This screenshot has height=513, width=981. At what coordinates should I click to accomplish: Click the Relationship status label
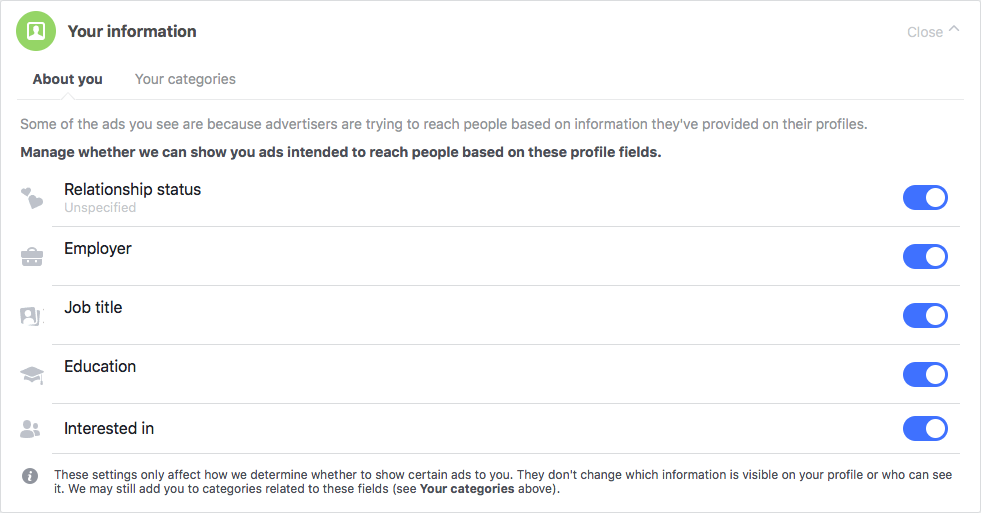pyautogui.click(x=132, y=189)
